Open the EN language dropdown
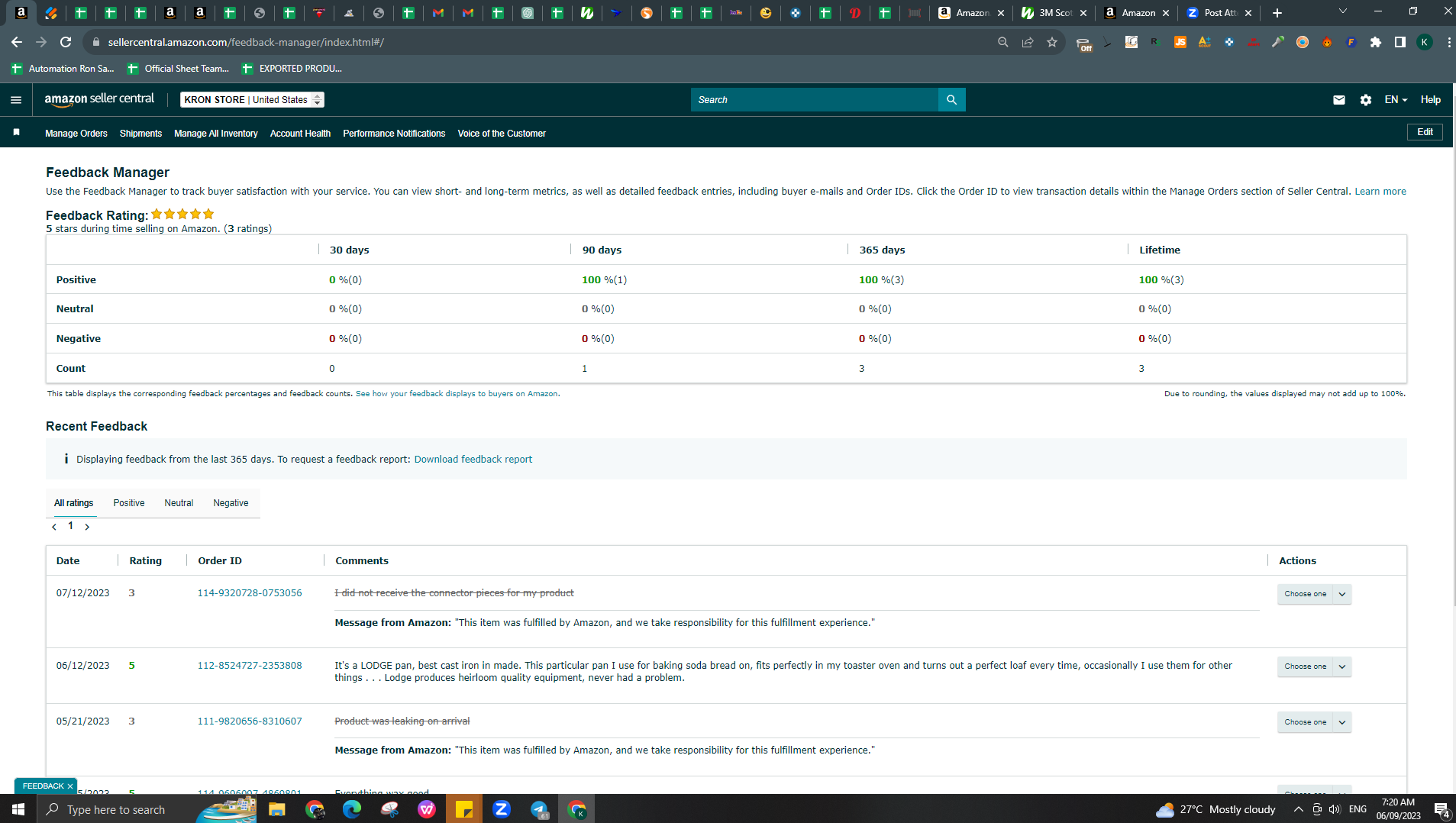The width and height of the screenshot is (1456, 823). 1396,100
